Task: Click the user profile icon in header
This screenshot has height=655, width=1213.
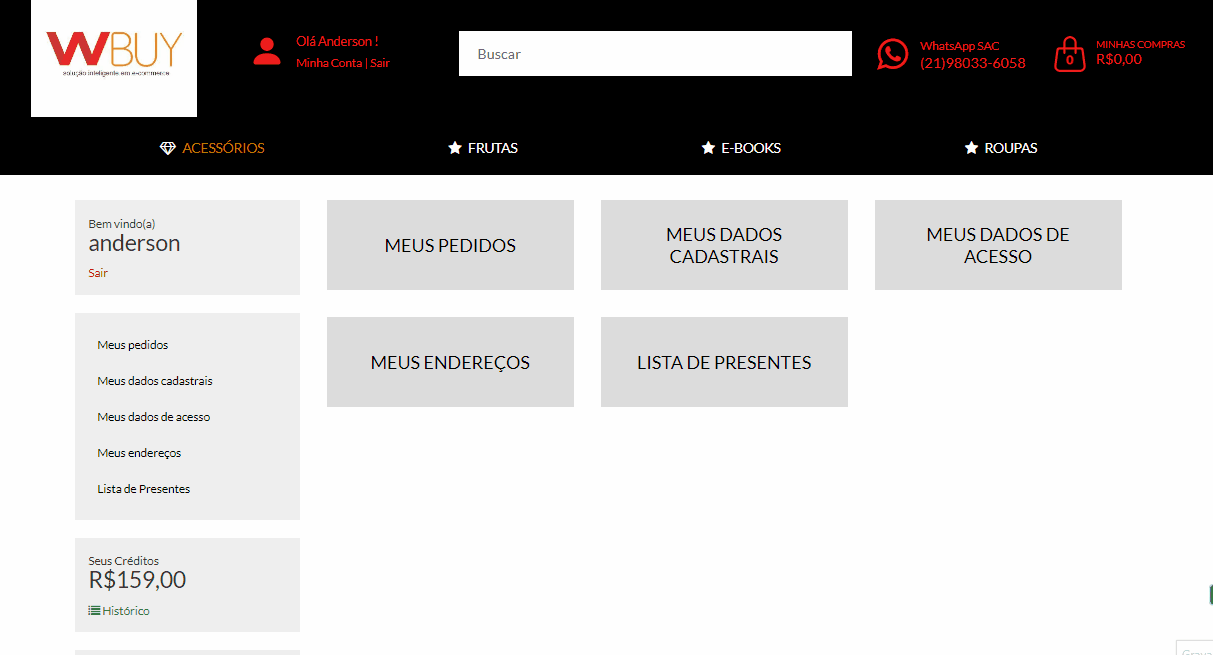Action: click(267, 52)
